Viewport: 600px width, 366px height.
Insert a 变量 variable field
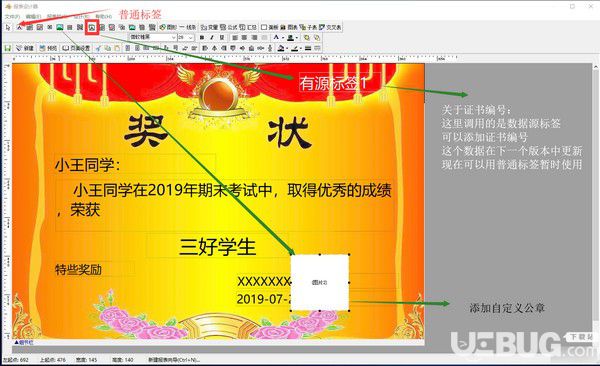(x=209, y=28)
